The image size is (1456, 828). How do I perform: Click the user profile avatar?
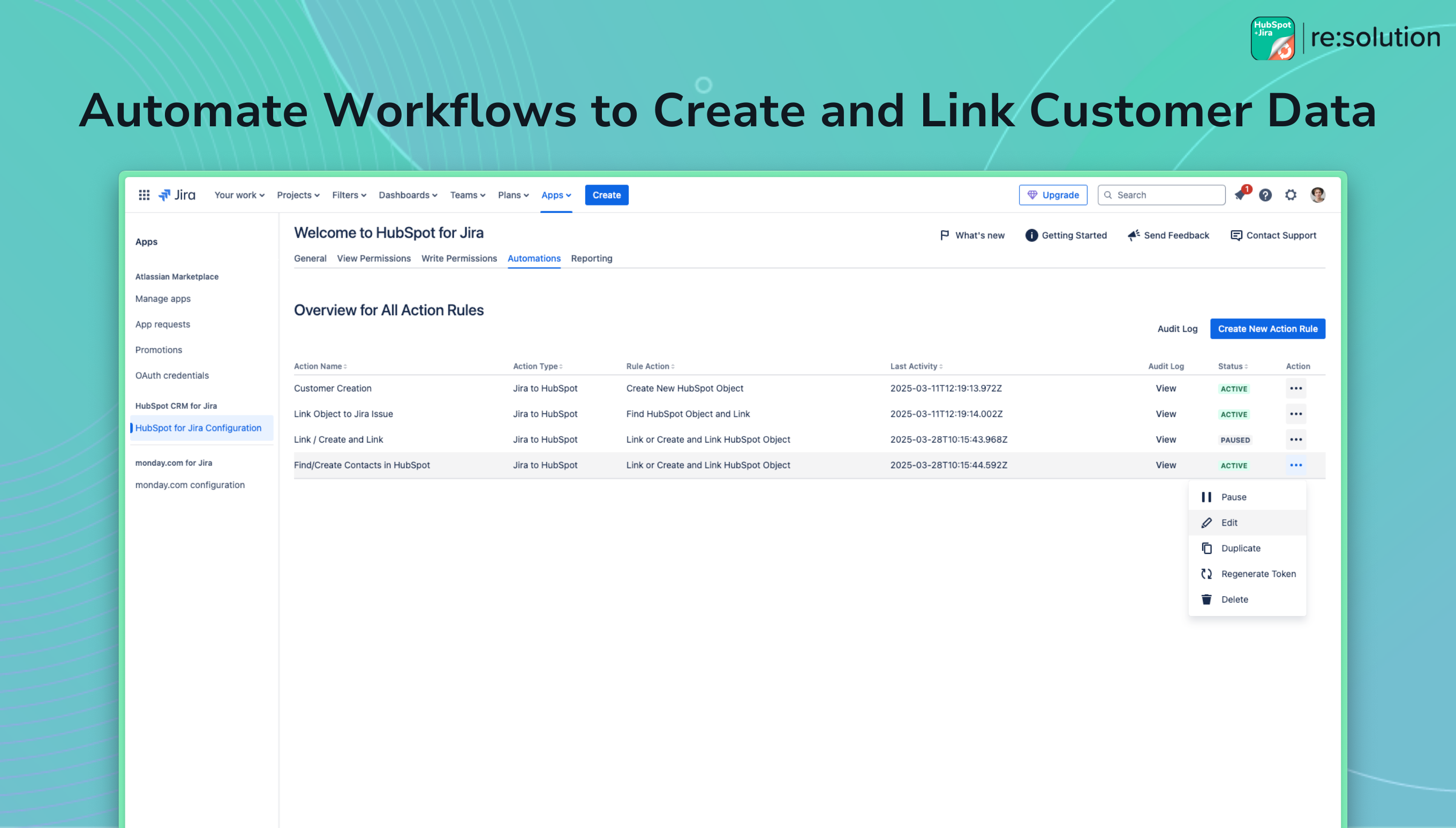pos(1317,195)
